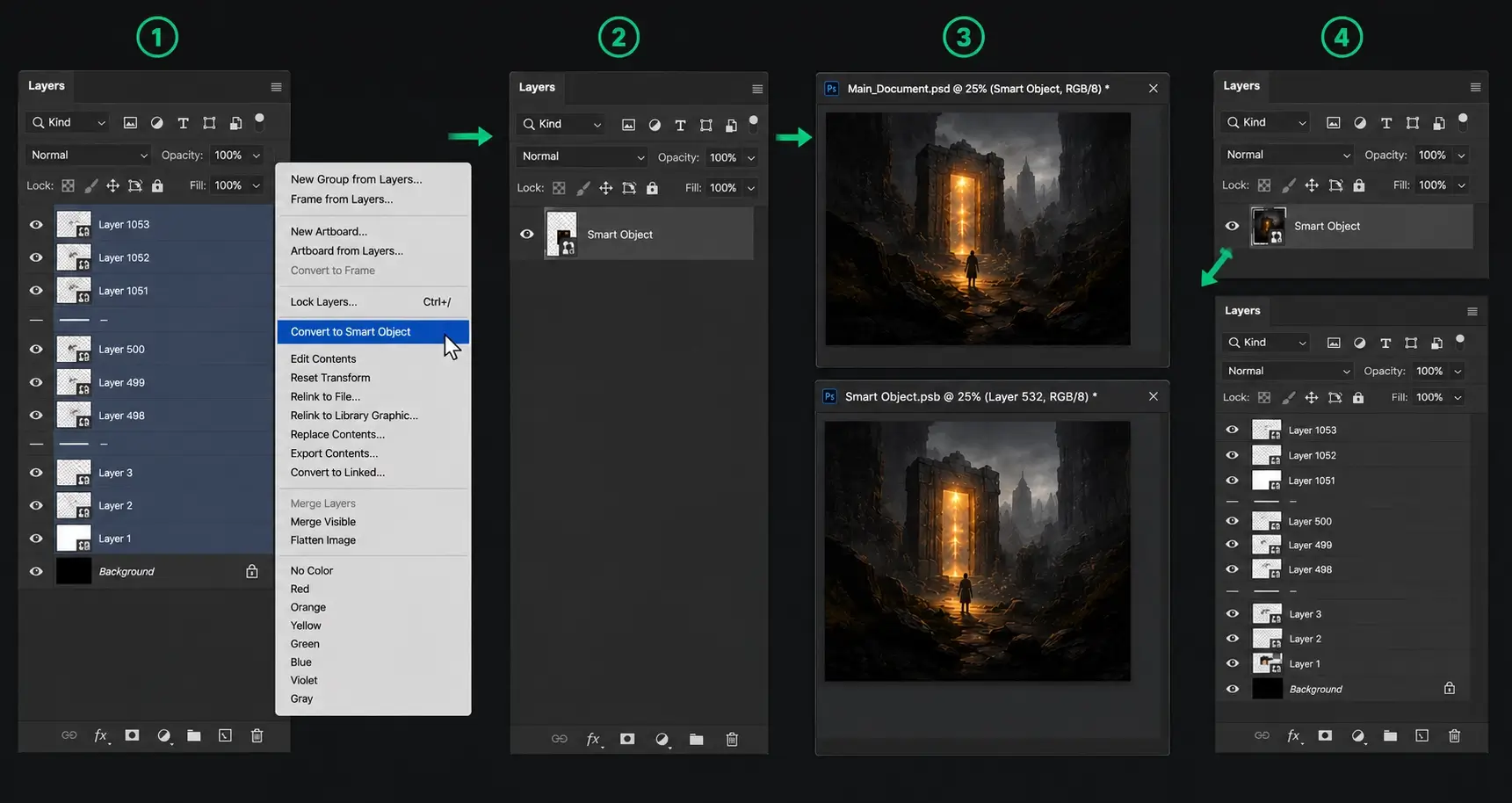1512x803 pixels.
Task: Create new layer in panel 1 footer
Action: (x=225, y=735)
